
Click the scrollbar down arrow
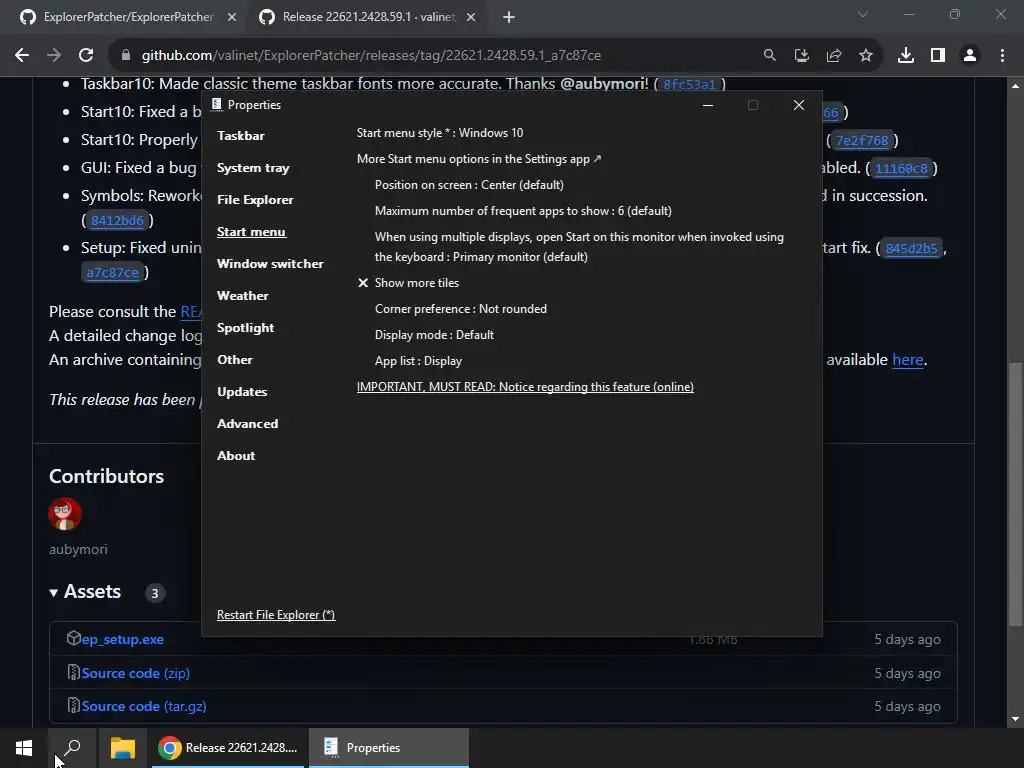[x=1015, y=719]
